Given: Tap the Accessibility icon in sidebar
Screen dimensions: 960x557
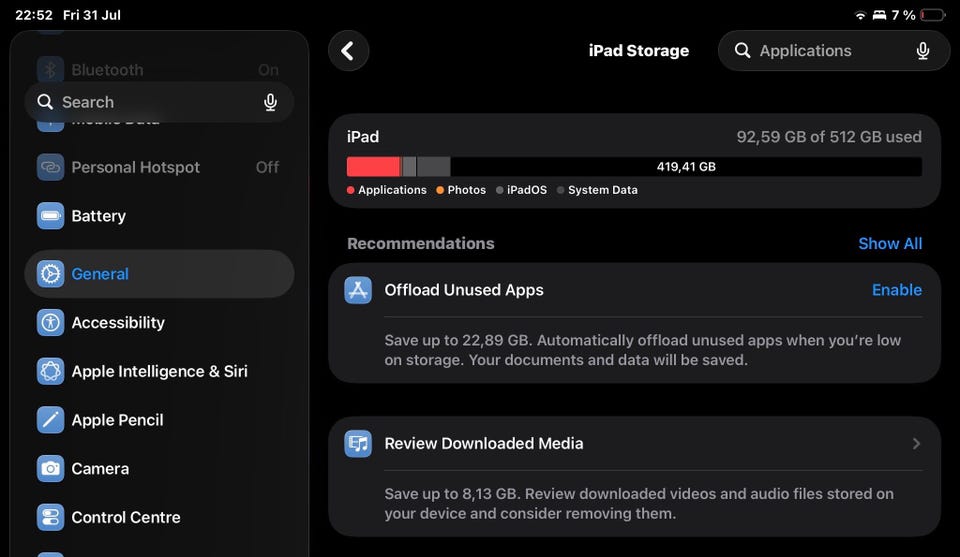Looking at the screenshot, I should [50, 323].
